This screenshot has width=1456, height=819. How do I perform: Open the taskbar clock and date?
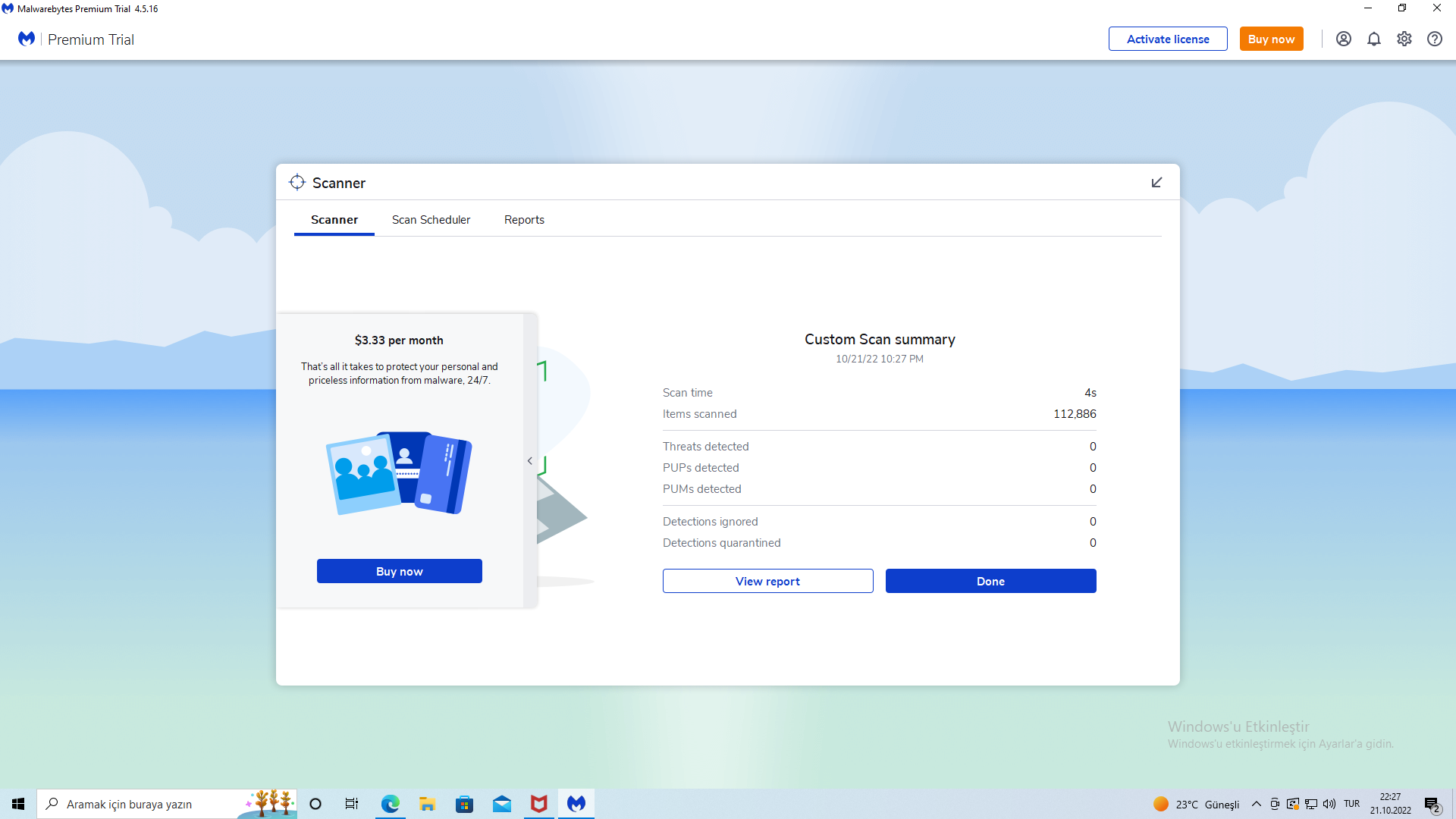1390,804
